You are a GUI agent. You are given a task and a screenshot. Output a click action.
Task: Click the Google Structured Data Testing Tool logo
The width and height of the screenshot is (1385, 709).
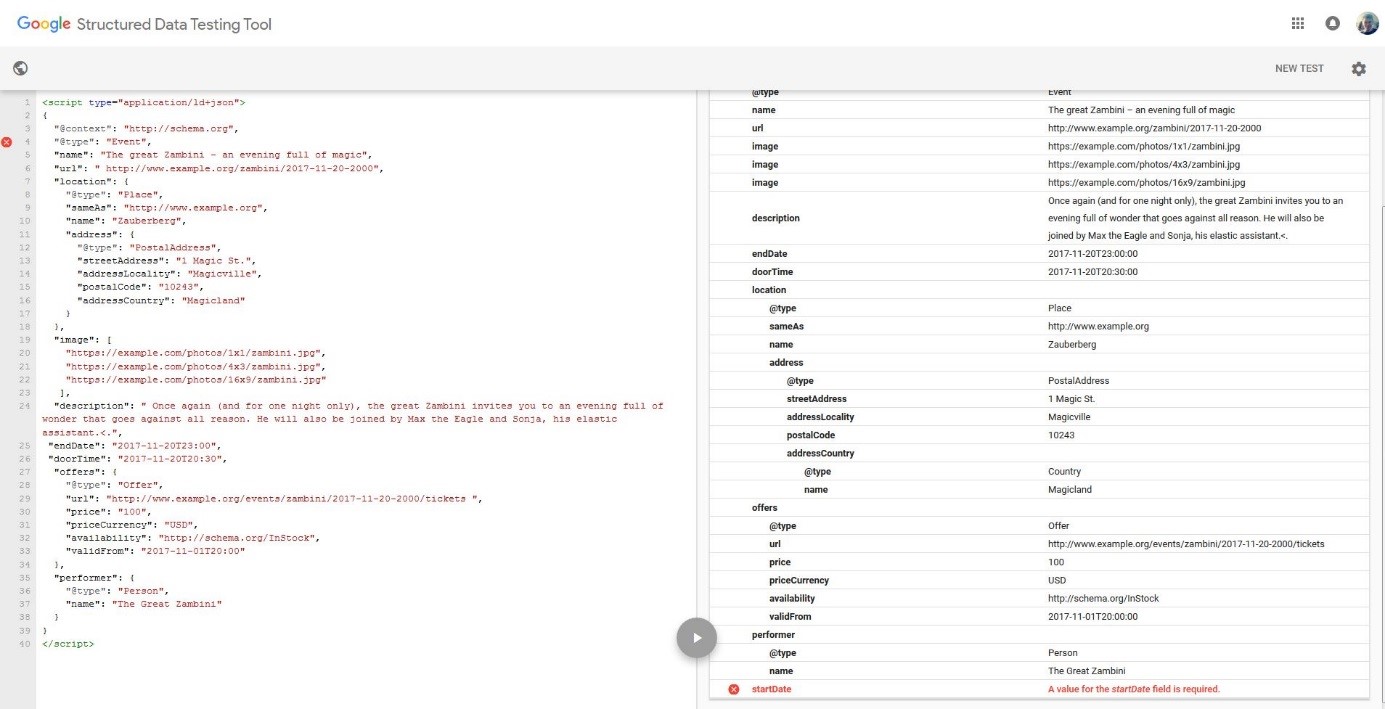(144, 23)
